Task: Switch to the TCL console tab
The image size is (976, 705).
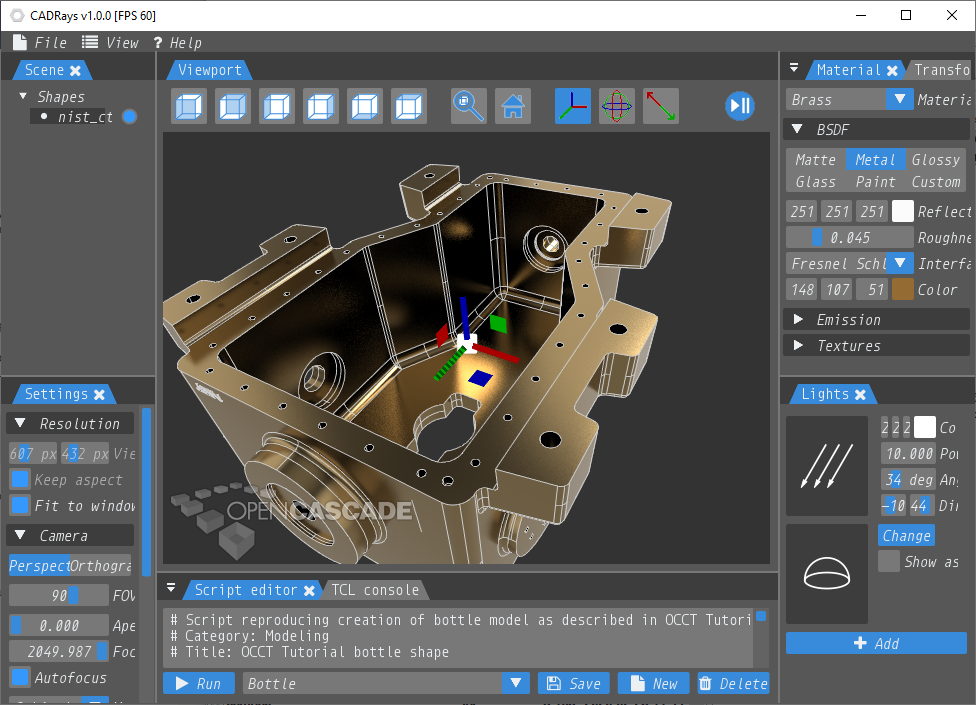Action: coord(375,590)
